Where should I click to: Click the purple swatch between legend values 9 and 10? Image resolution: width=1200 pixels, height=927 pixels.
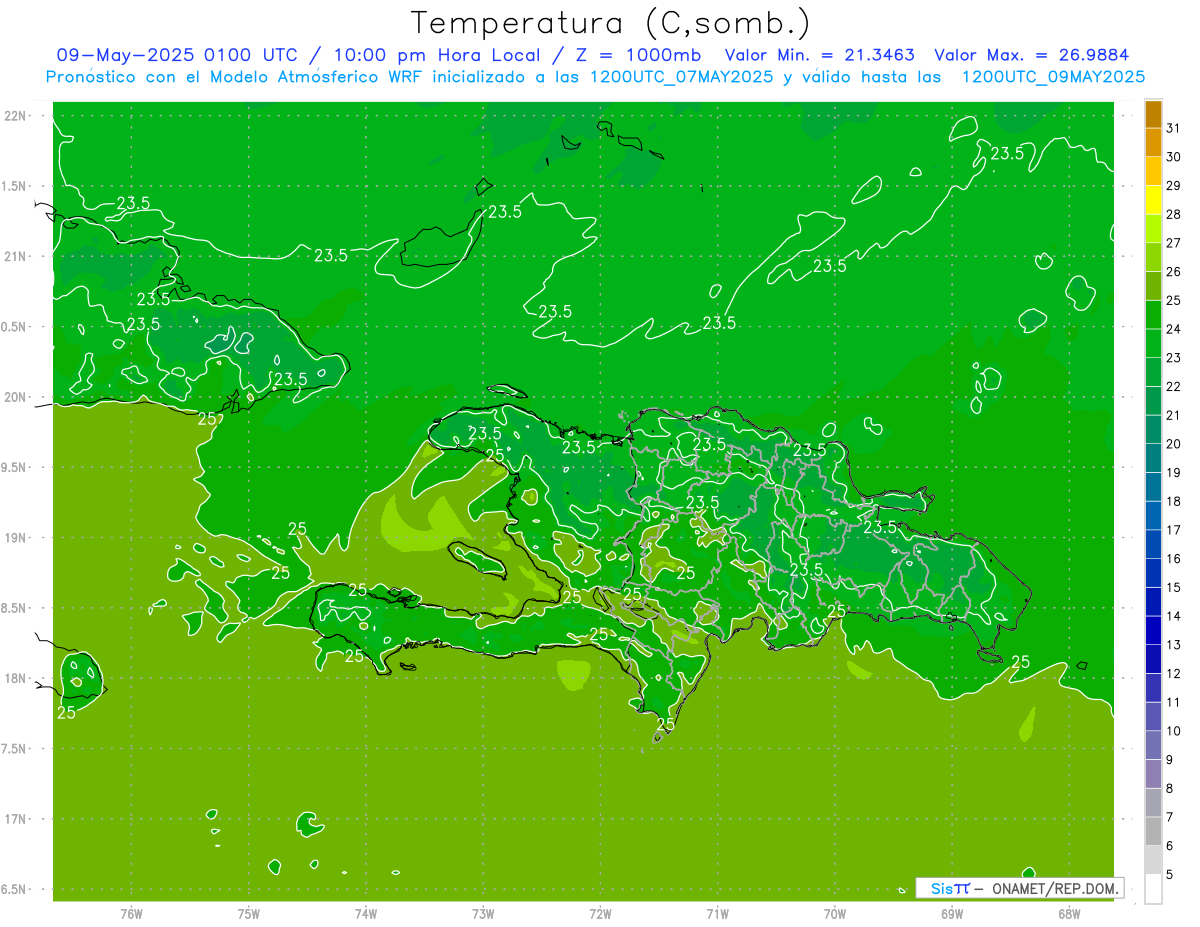coord(1153,745)
